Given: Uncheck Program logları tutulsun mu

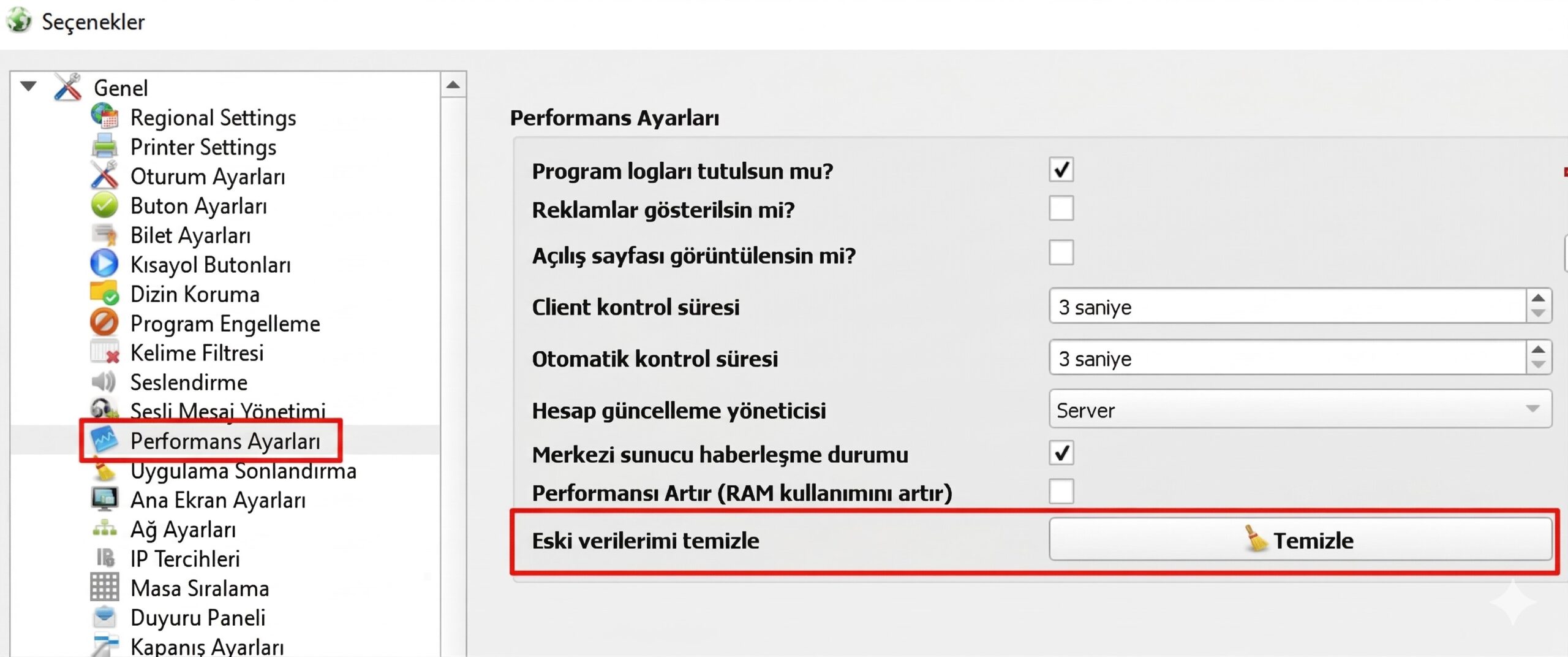Looking at the screenshot, I should [1061, 170].
